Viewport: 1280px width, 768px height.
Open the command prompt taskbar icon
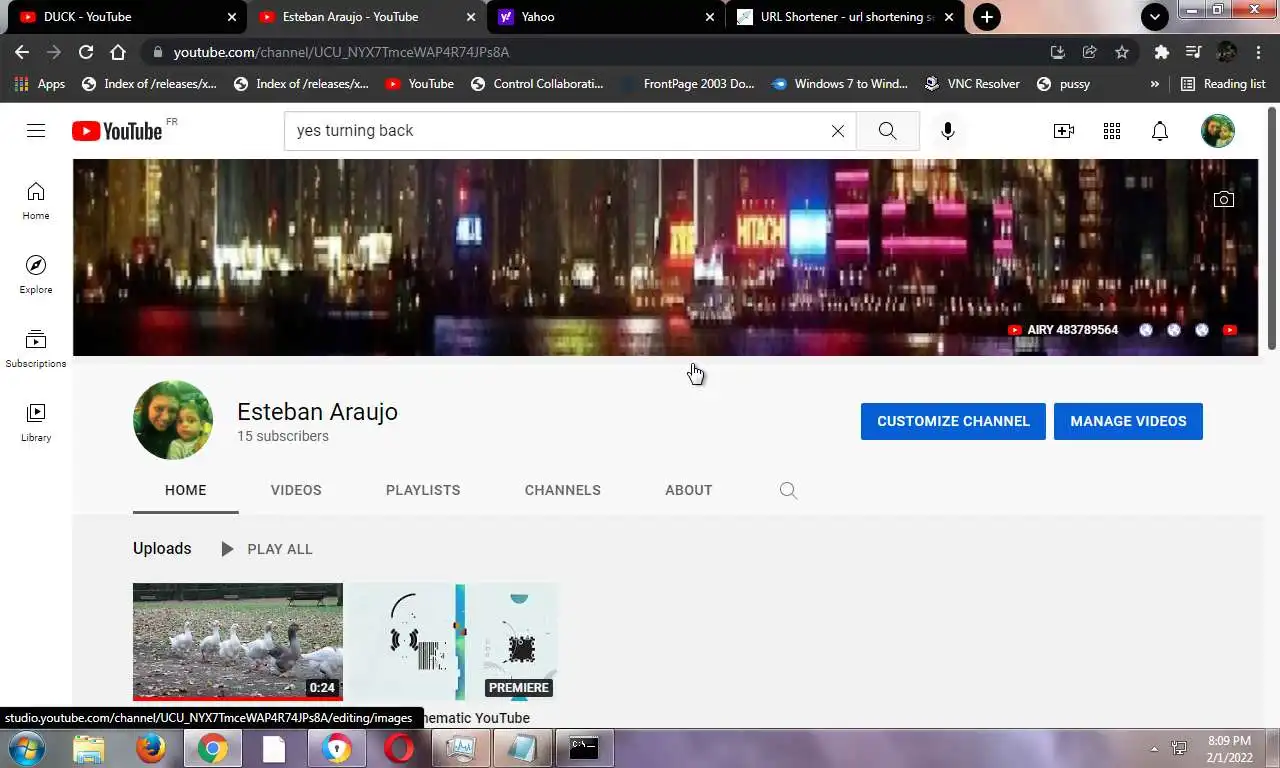coord(584,748)
